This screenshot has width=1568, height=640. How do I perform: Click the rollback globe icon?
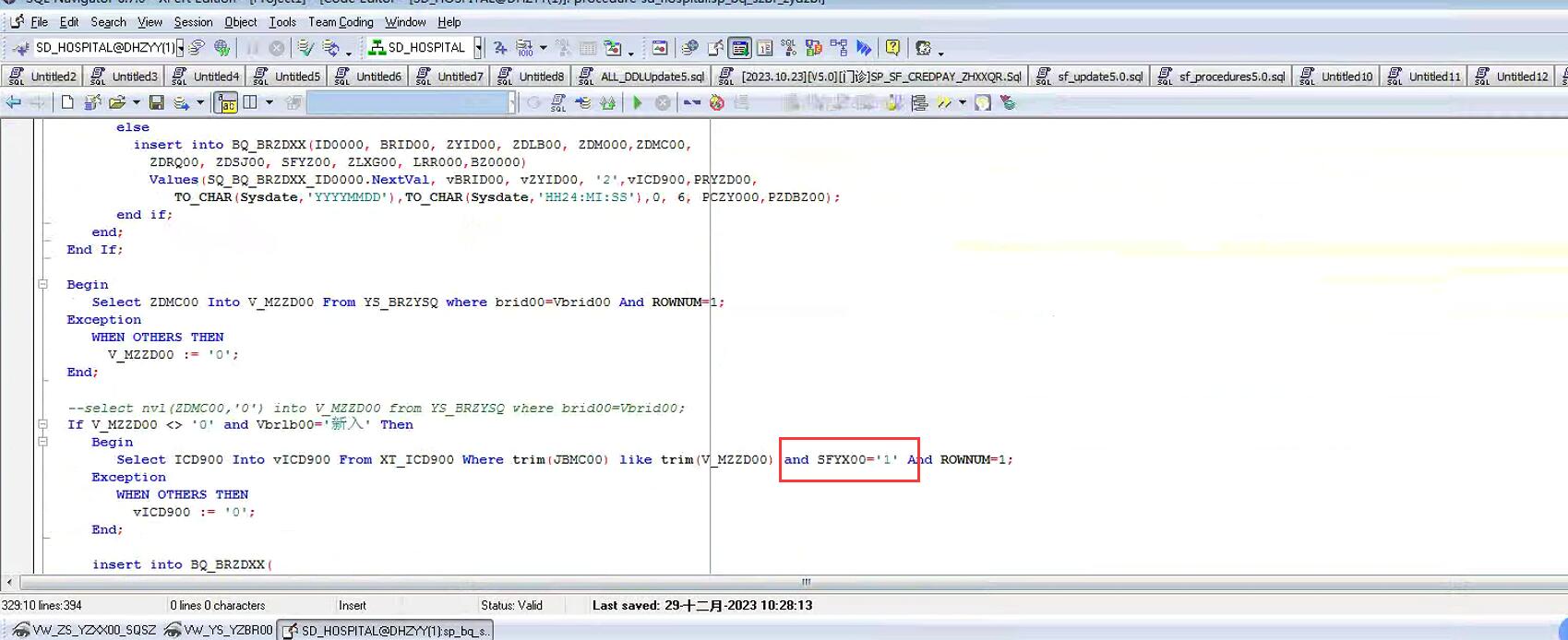click(x=221, y=47)
